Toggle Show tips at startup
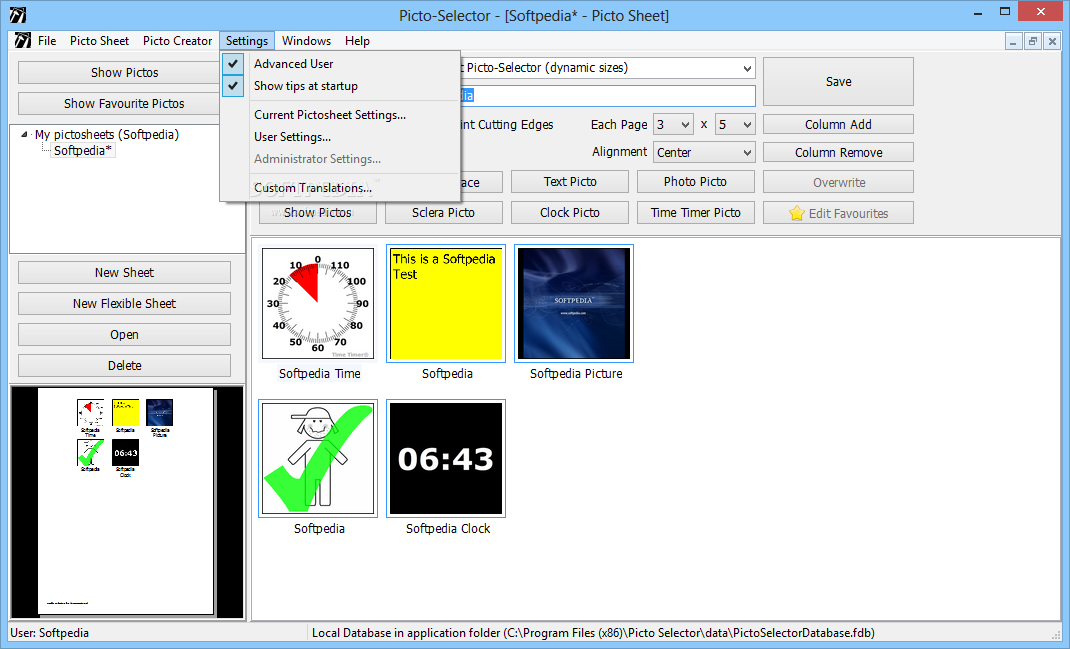Image resolution: width=1070 pixels, height=649 pixels. point(341,86)
